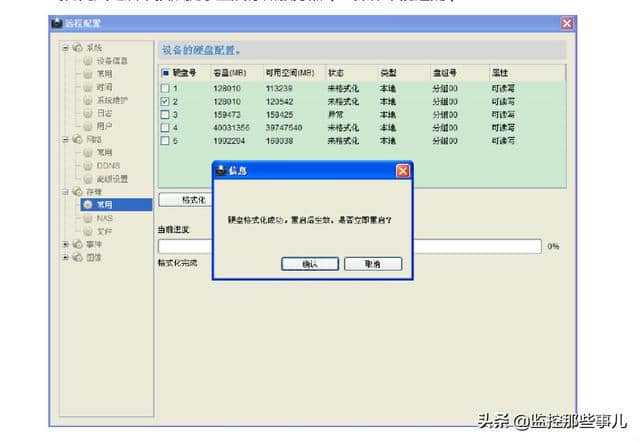Click free space value 120542

(x=279, y=101)
